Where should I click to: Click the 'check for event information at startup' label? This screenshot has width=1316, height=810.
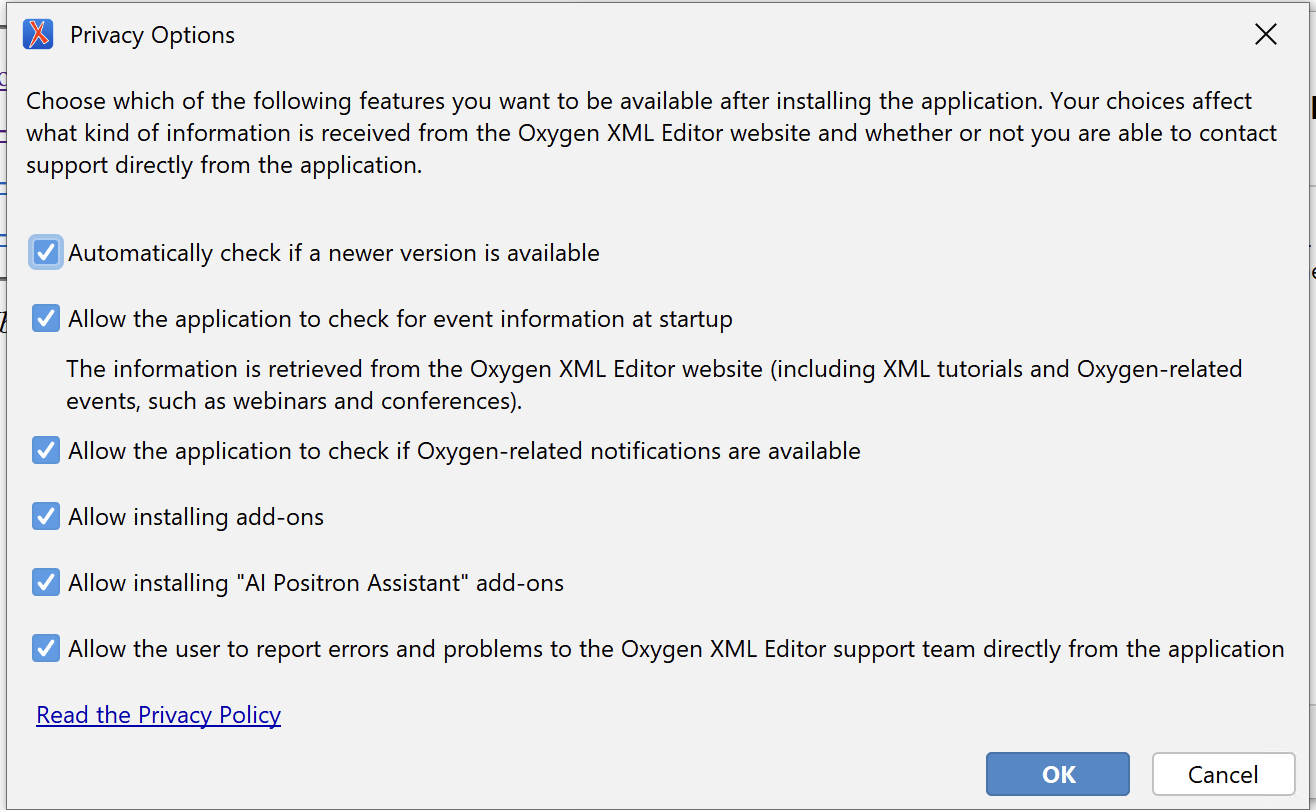[401, 319]
